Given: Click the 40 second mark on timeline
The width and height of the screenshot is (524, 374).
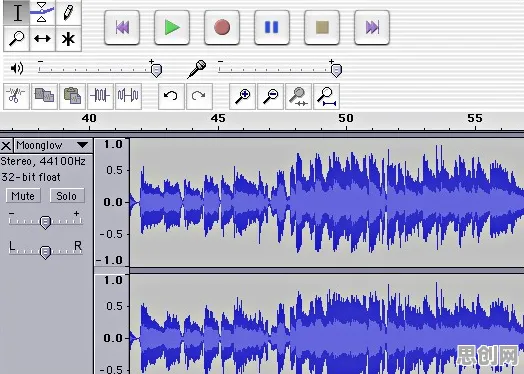Looking at the screenshot, I should (89, 119).
